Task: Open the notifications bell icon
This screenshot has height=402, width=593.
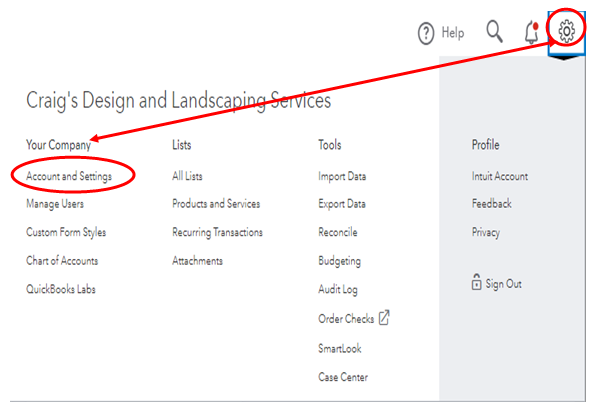Action: click(532, 33)
